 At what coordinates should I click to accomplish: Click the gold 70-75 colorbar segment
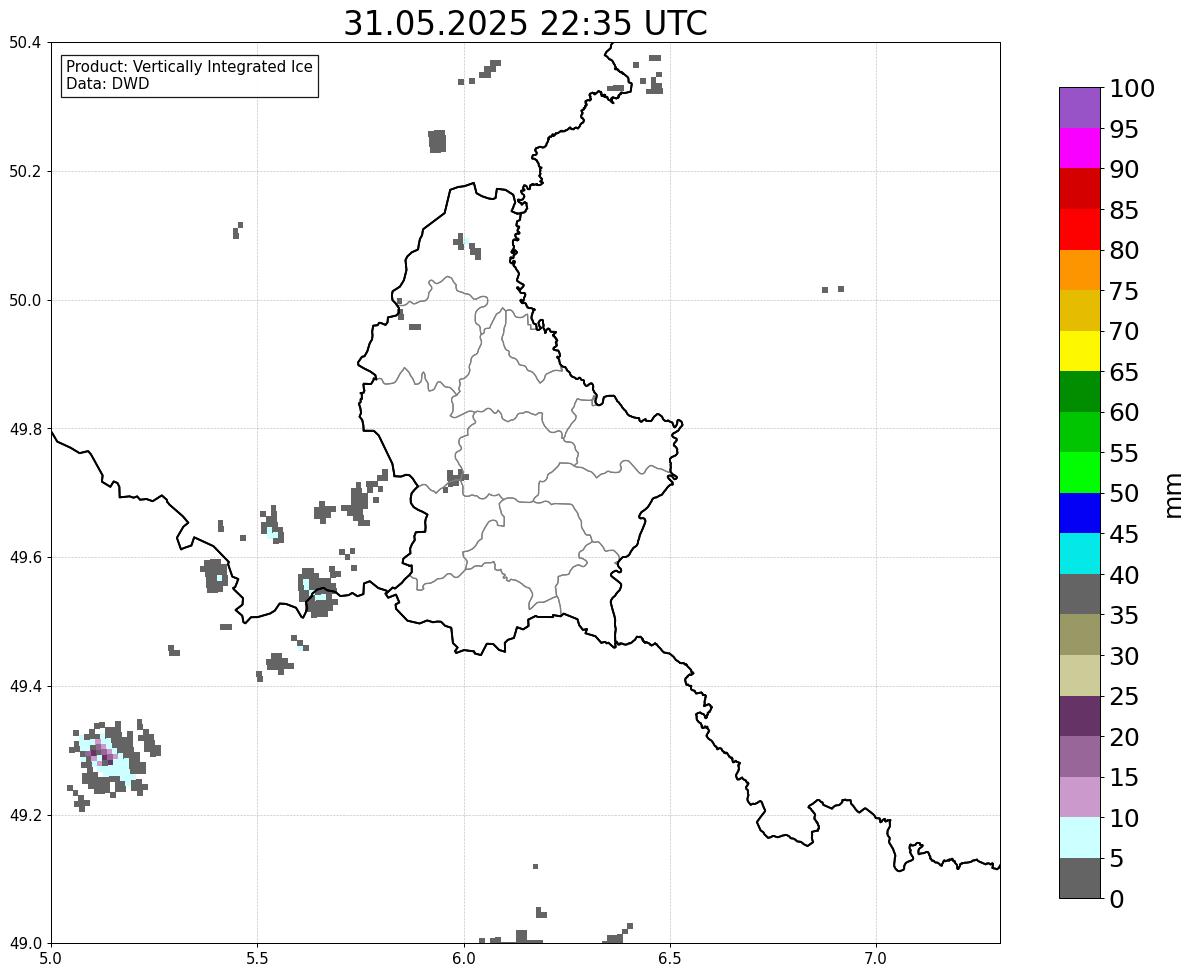1080,310
